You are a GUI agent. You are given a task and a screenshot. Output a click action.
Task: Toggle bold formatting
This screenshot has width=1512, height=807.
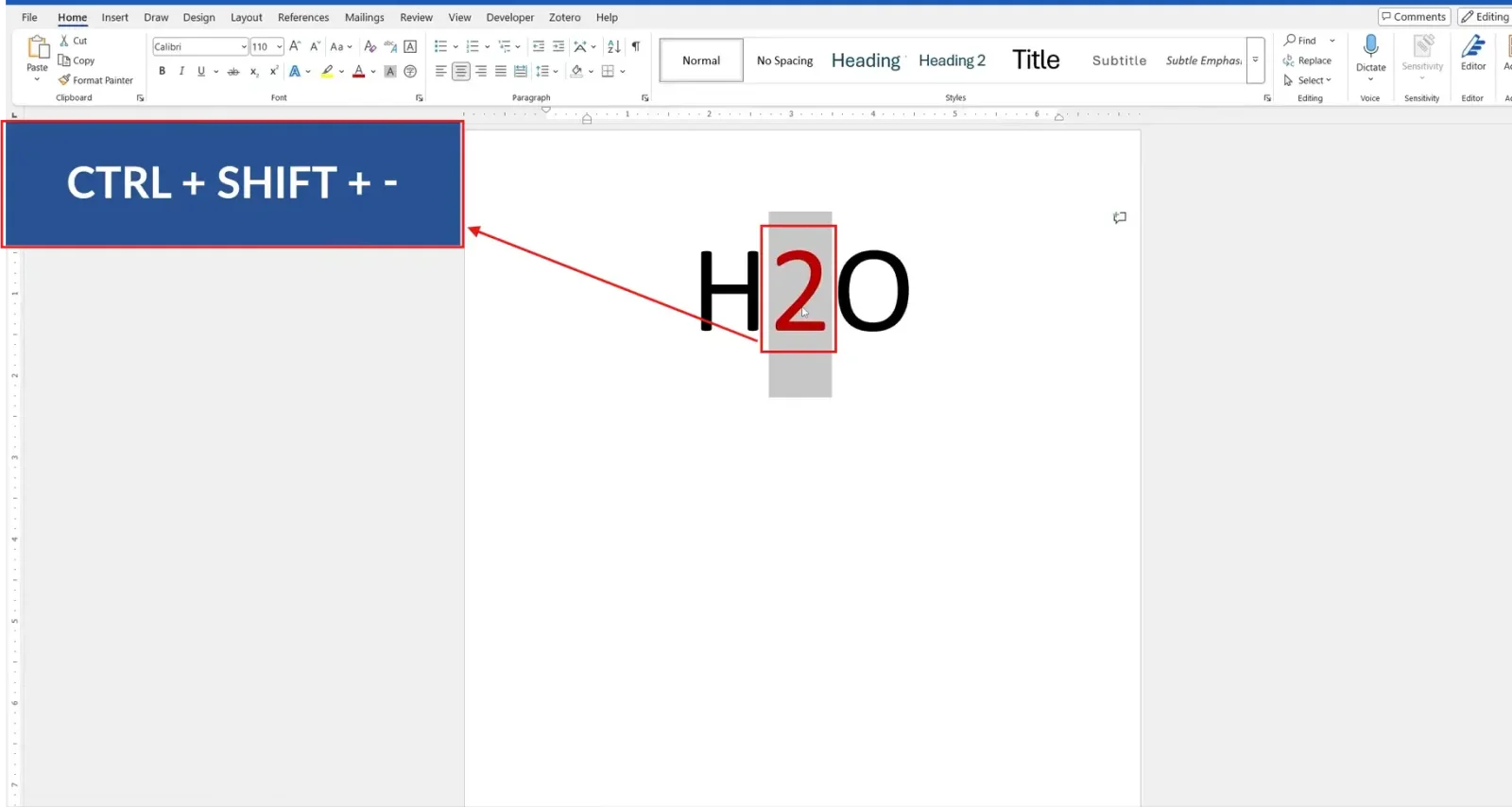click(162, 71)
